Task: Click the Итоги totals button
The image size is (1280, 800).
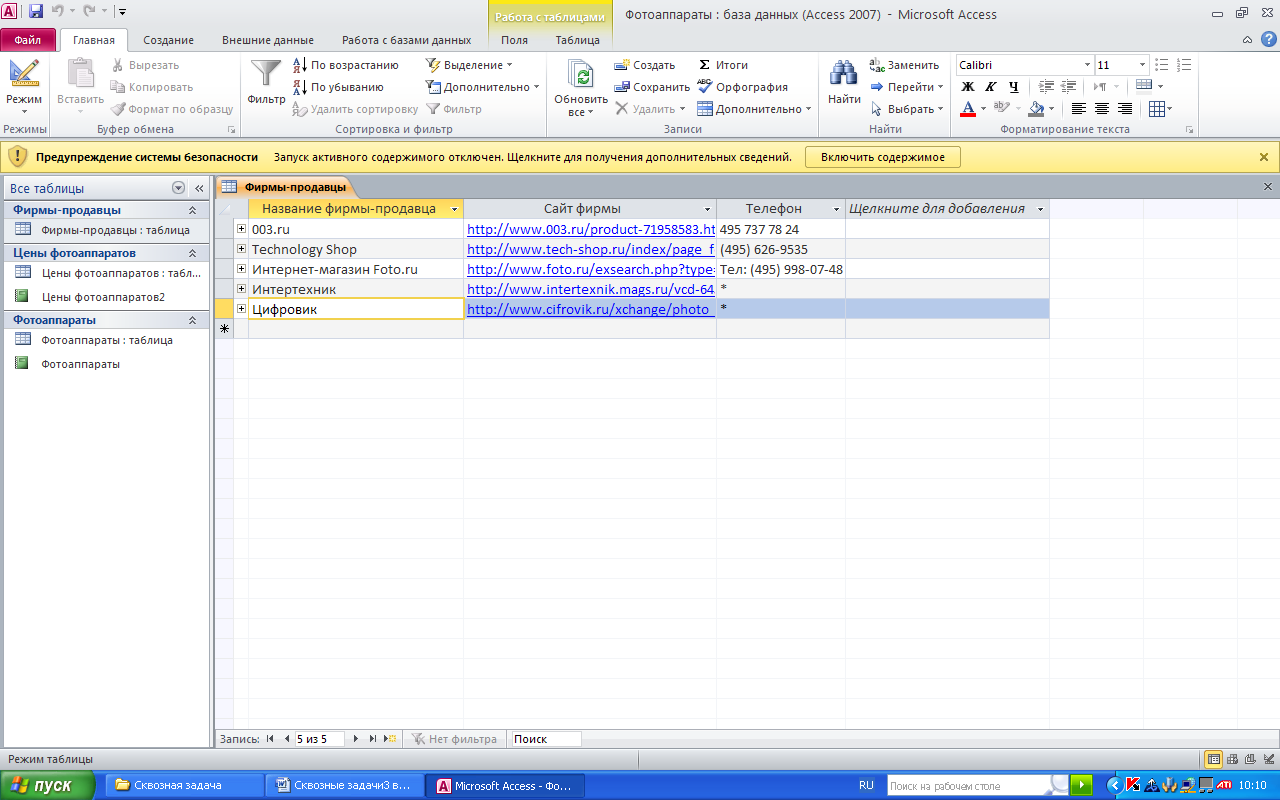Action: tap(723, 65)
